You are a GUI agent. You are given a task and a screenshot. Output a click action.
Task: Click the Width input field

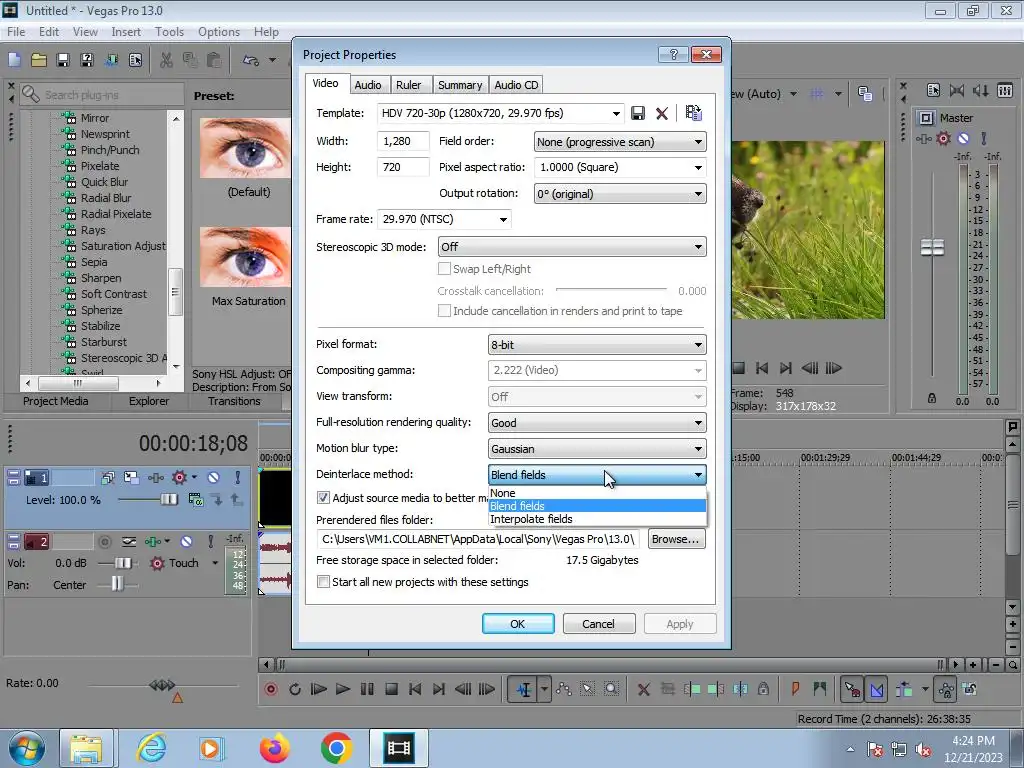403,141
